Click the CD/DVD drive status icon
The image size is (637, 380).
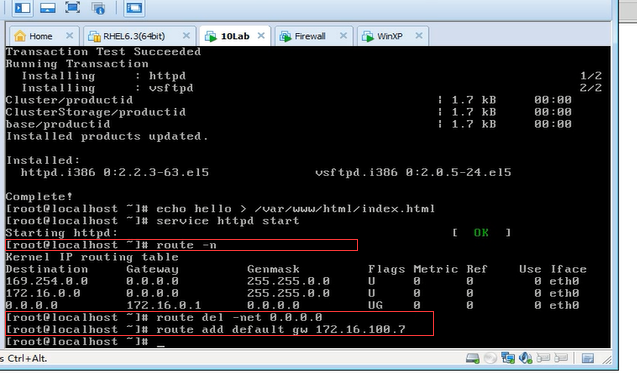point(490,358)
